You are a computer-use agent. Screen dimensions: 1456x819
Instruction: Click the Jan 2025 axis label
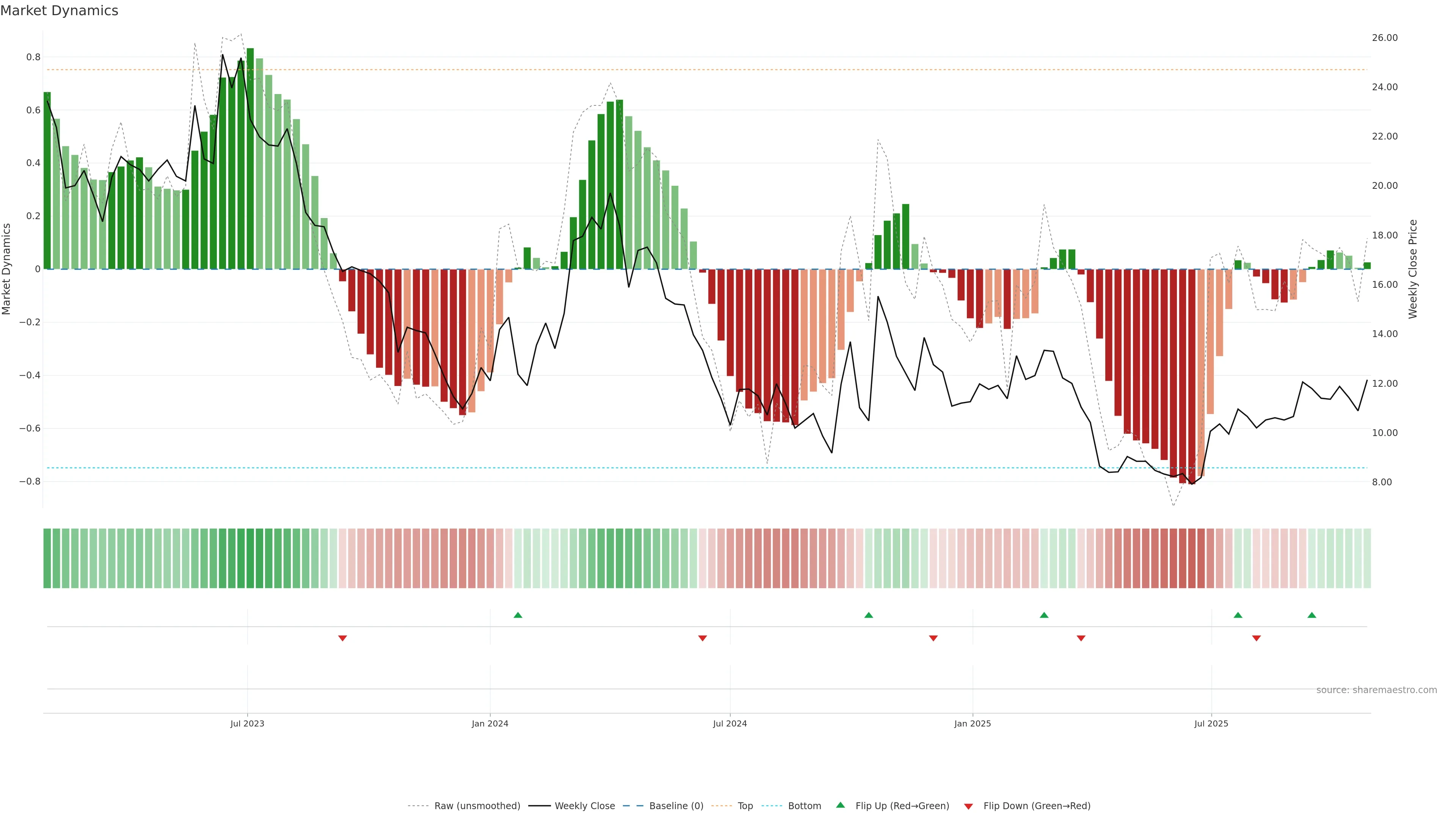pyautogui.click(x=972, y=723)
